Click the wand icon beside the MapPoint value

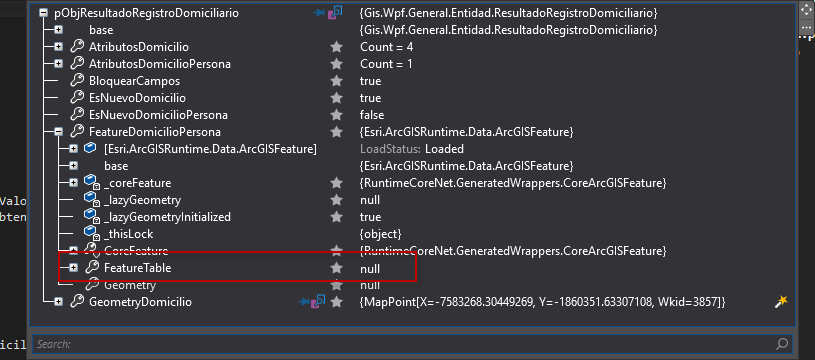point(781,301)
